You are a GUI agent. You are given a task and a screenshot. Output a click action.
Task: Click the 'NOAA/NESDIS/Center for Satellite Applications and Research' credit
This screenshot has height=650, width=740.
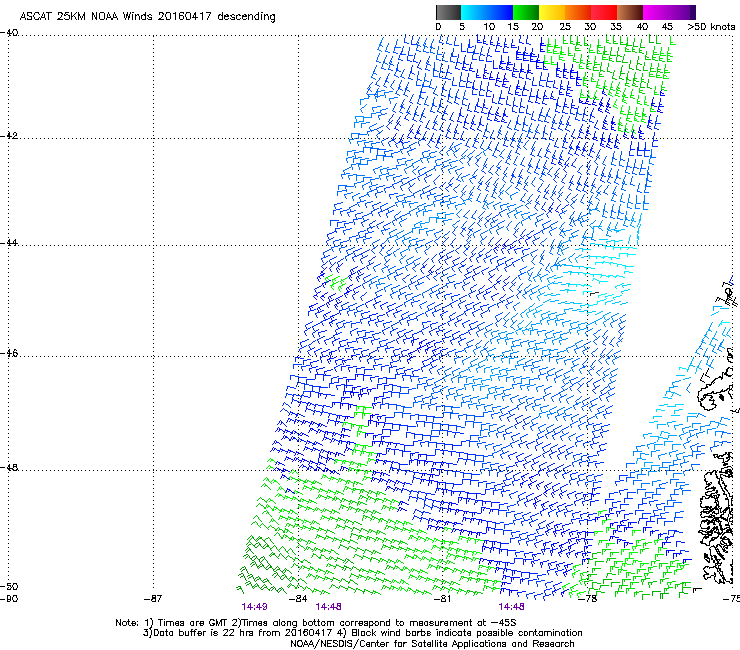[432, 644]
